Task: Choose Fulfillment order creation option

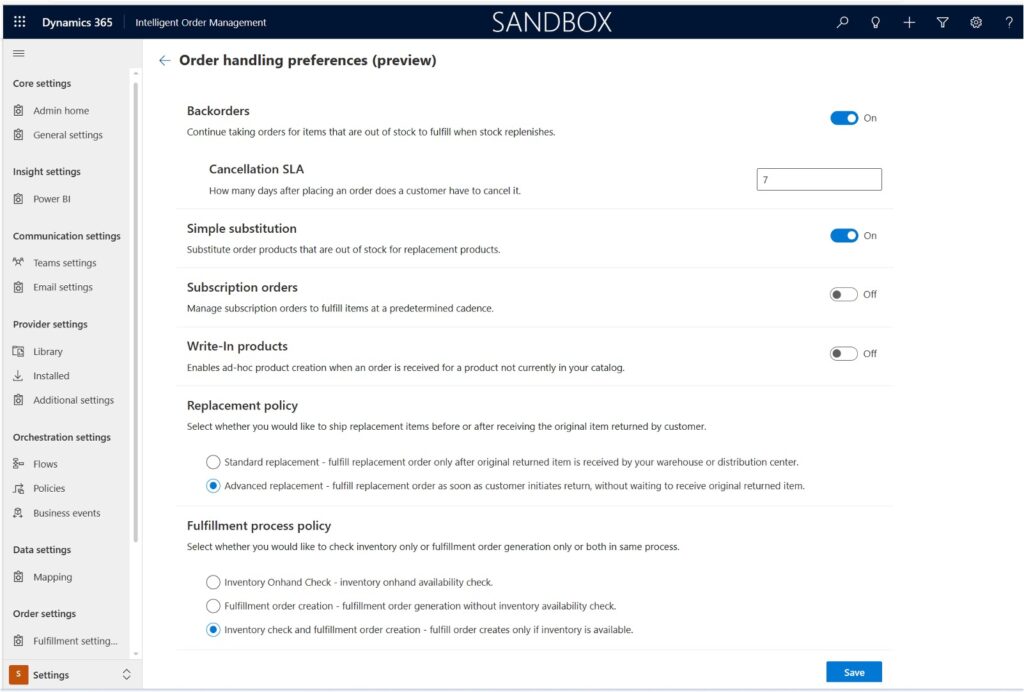Action: (x=212, y=605)
